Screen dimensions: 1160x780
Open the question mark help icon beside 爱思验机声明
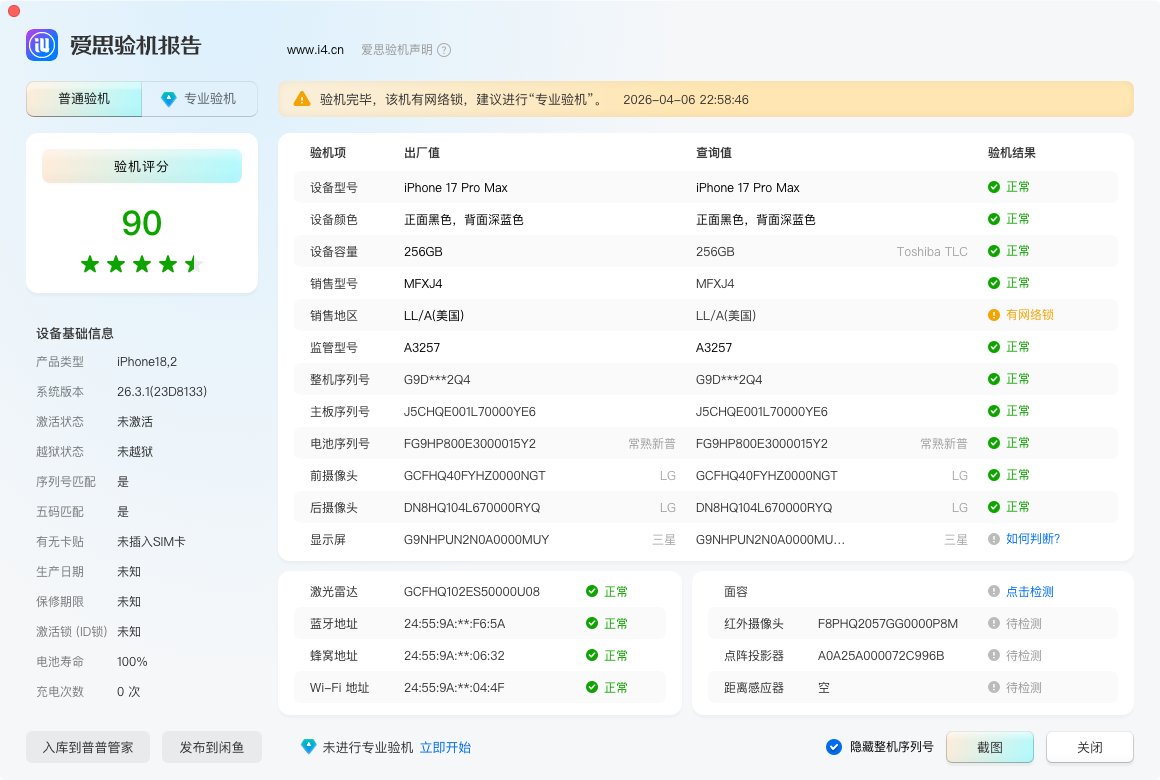(445, 49)
